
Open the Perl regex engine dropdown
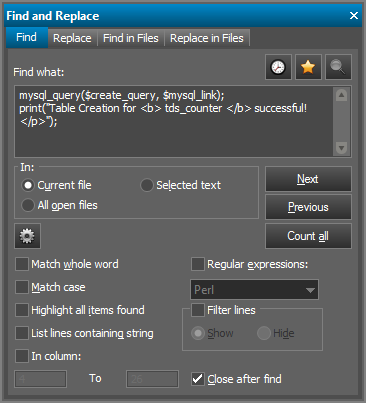click(254, 289)
